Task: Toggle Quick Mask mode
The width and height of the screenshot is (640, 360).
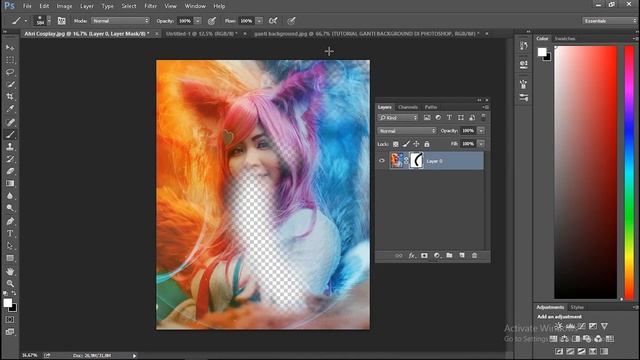Action: (10, 320)
